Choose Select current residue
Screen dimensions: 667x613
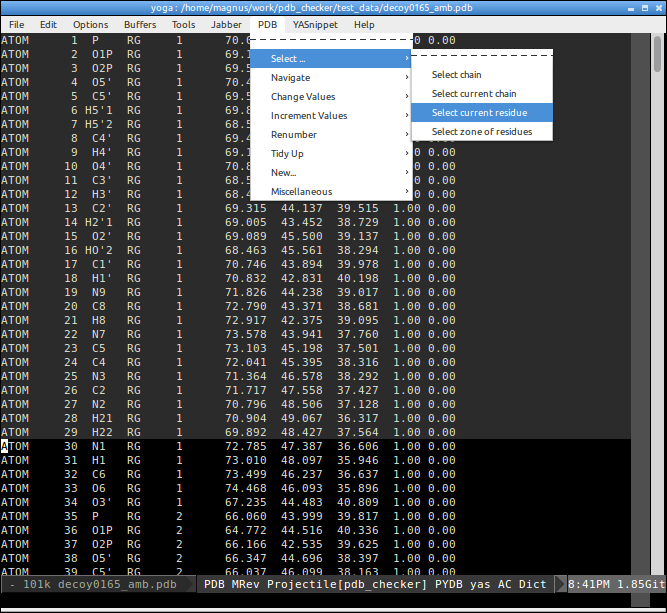pyautogui.click(x=482, y=113)
